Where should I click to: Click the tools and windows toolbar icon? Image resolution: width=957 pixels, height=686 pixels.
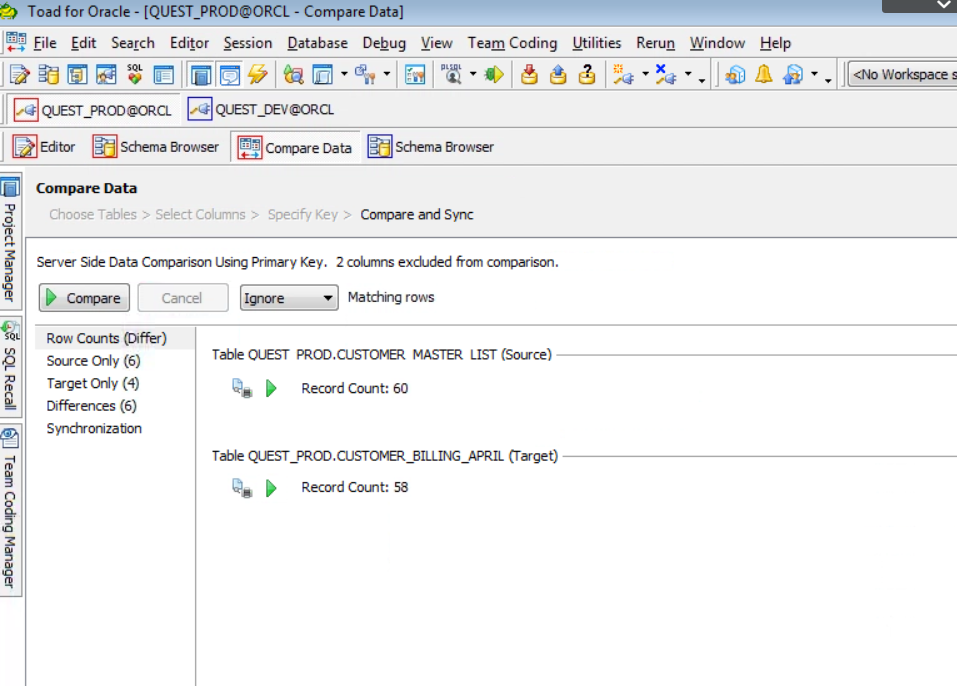click(365, 74)
